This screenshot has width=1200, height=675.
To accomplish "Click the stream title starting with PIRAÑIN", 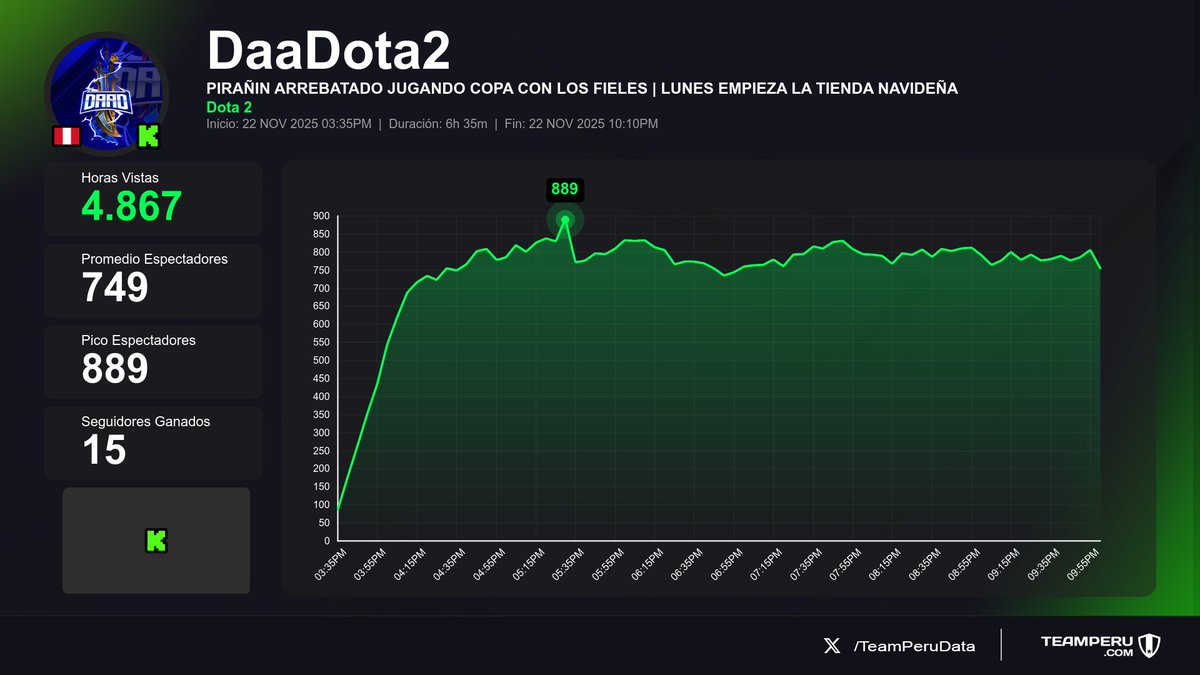I will [x=581, y=88].
